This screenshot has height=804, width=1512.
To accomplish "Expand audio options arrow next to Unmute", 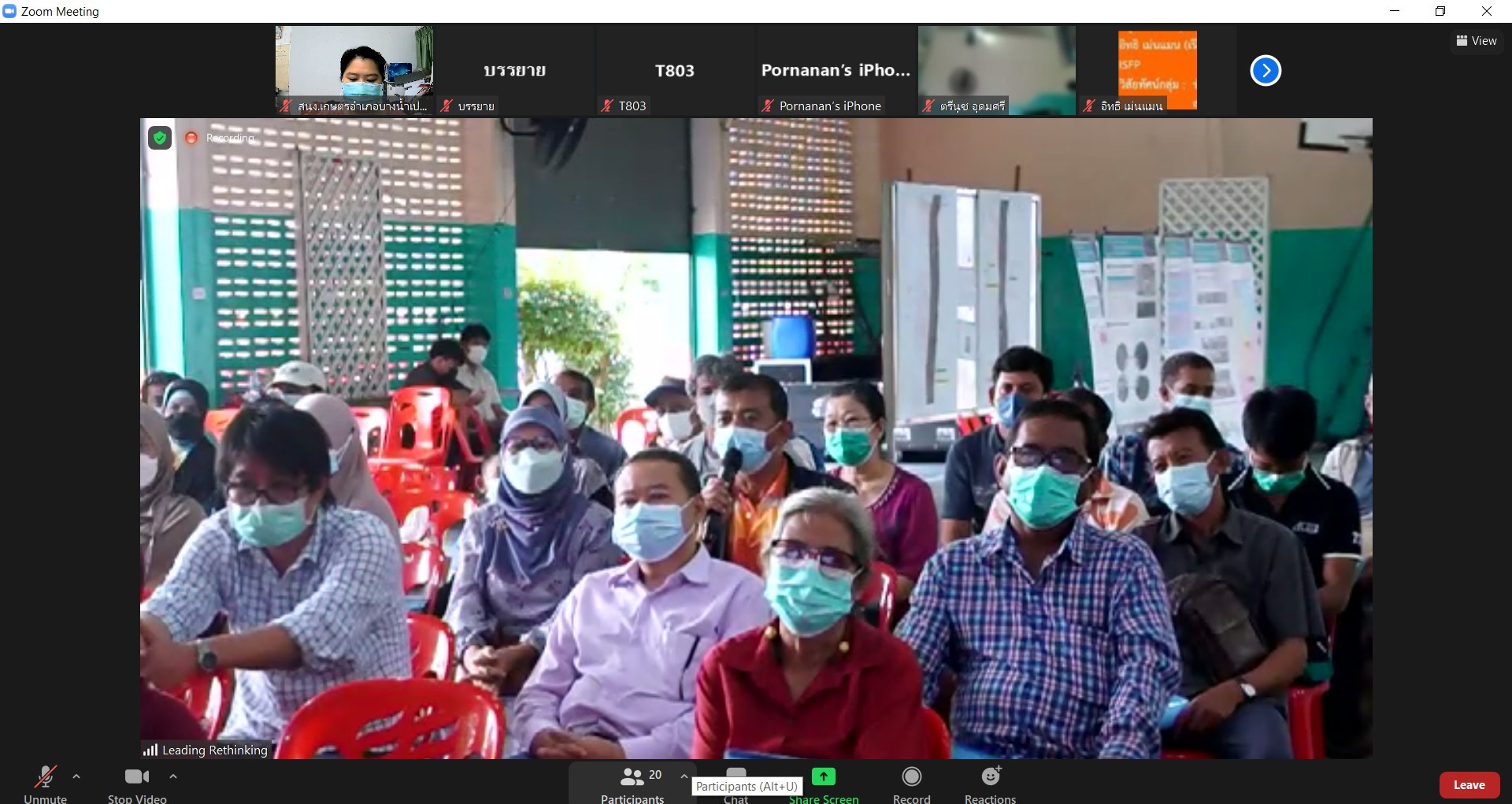I will (x=76, y=776).
